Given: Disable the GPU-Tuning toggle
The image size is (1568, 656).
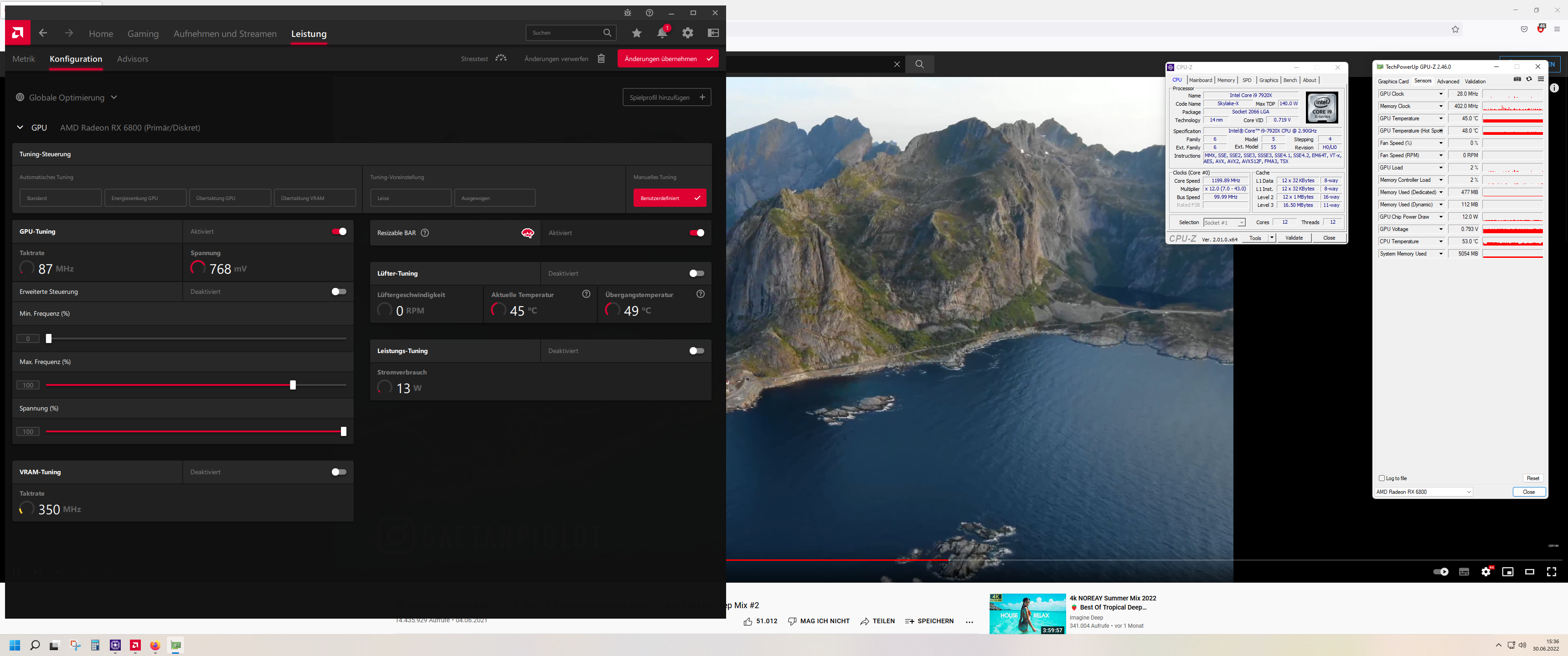Looking at the screenshot, I should coord(339,231).
